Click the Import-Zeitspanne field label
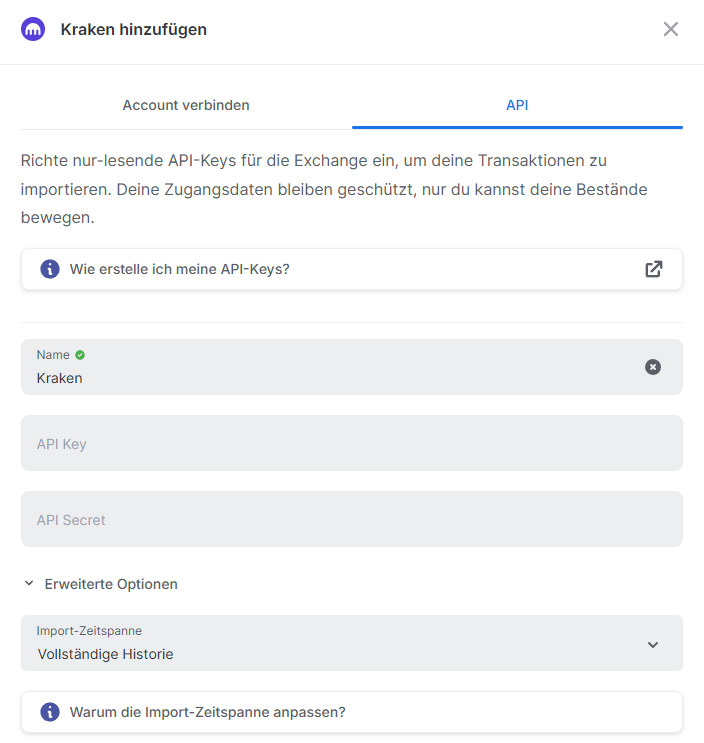 pos(89,631)
